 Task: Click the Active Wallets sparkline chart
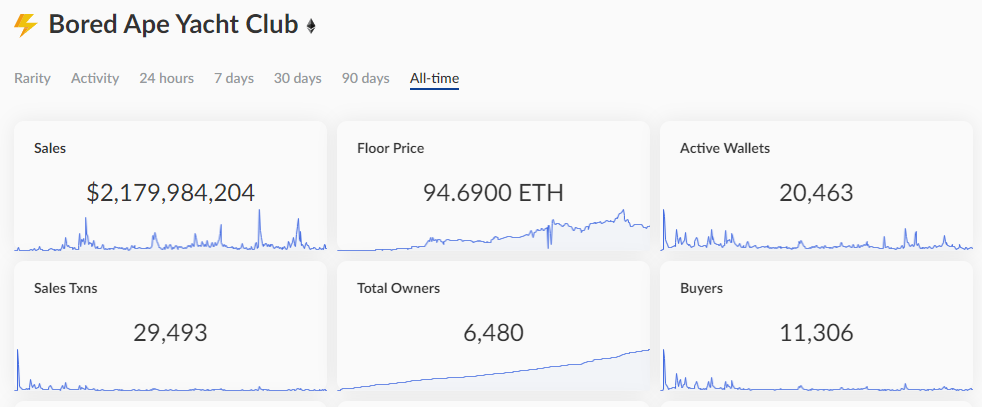pos(816,240)
